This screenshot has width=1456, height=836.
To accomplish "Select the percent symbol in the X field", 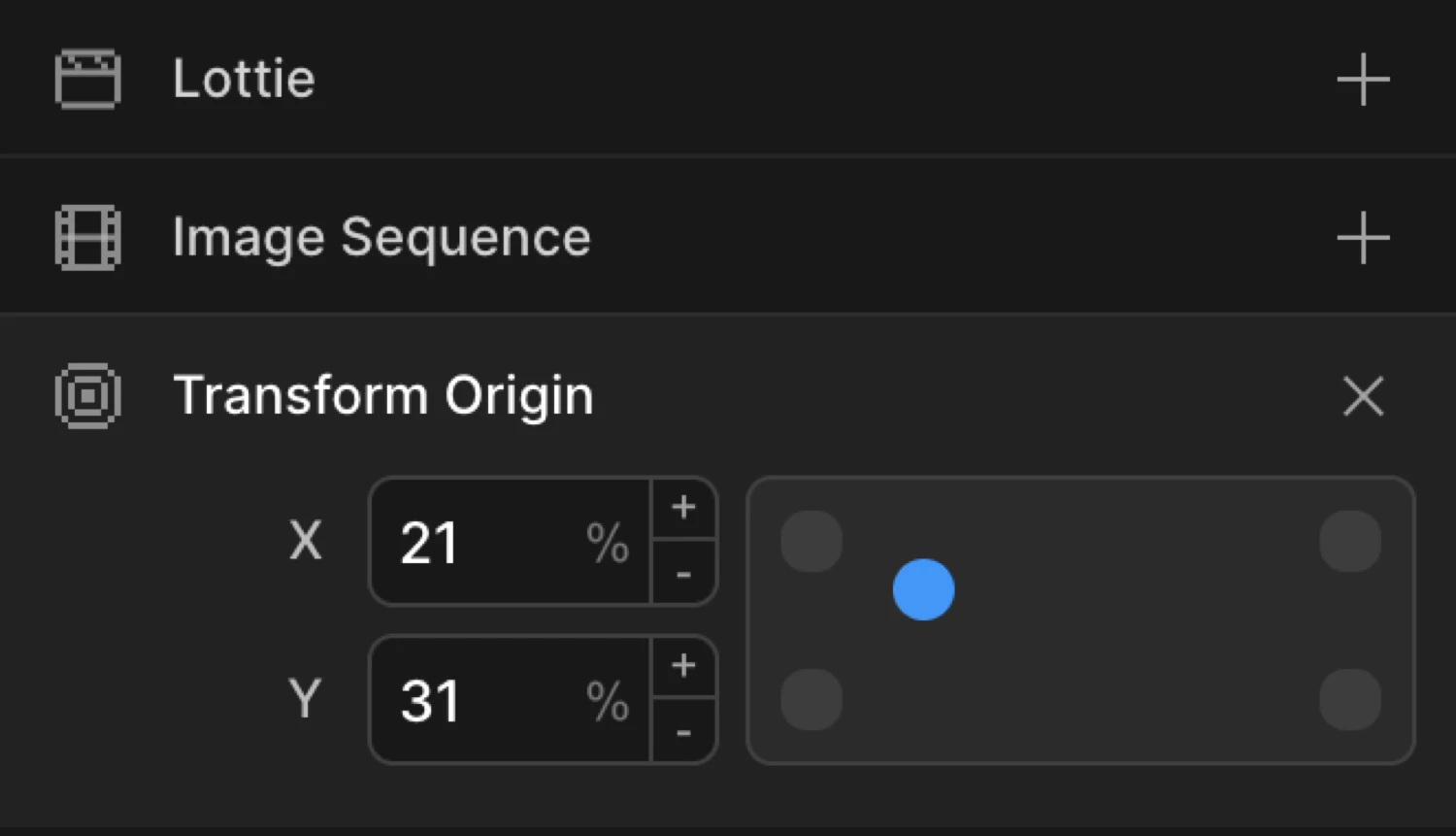I will click(x=610, y=544).
